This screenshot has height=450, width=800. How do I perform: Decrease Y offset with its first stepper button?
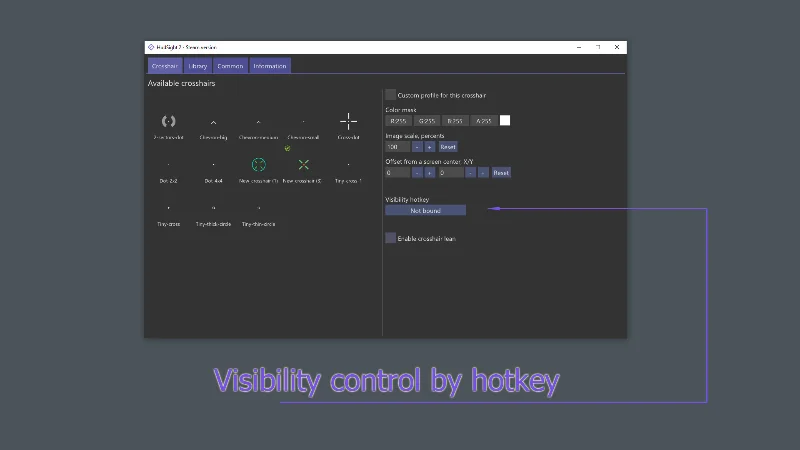point(470,172)
